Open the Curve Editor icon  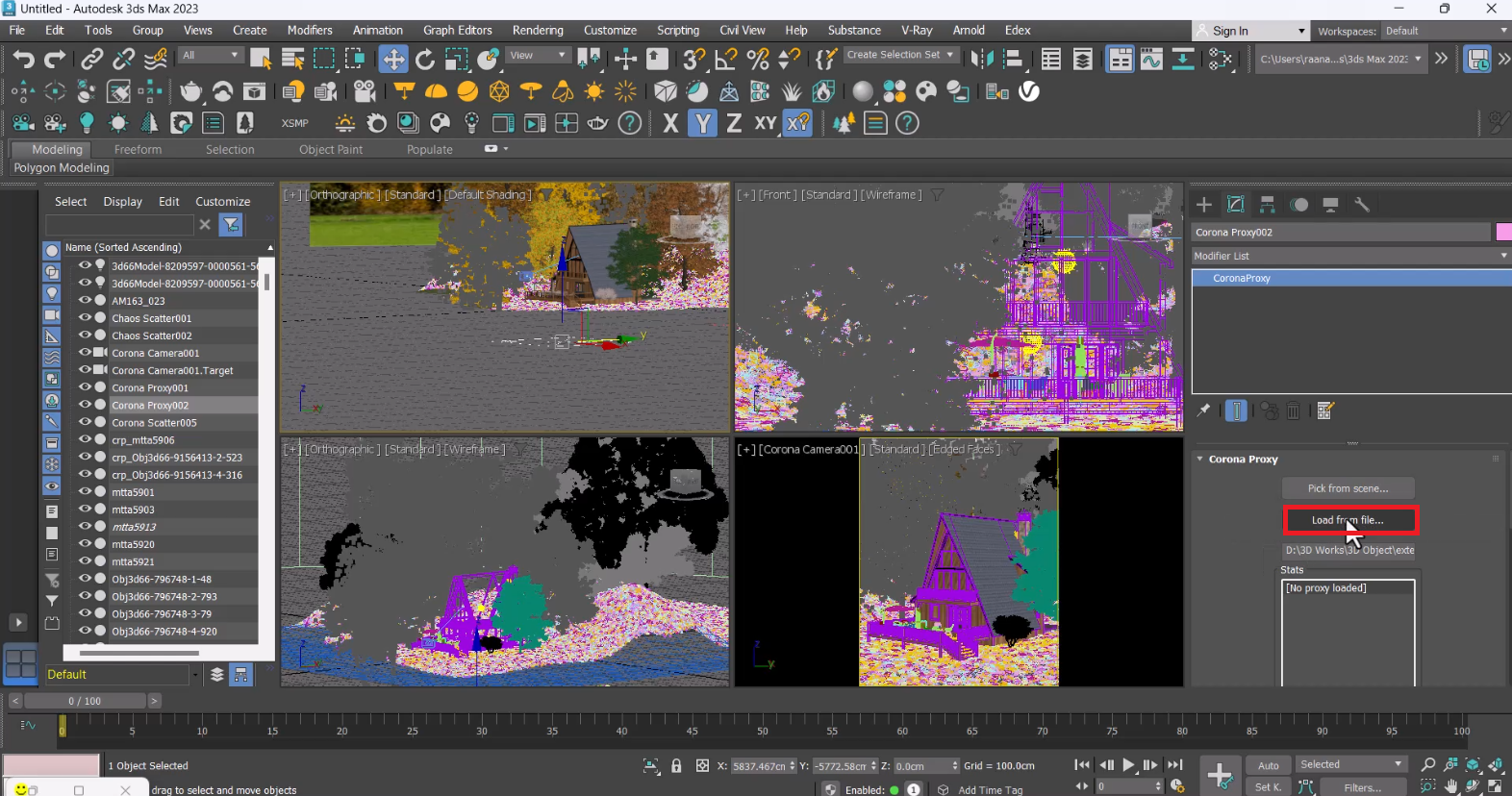tap(1151, 60)
